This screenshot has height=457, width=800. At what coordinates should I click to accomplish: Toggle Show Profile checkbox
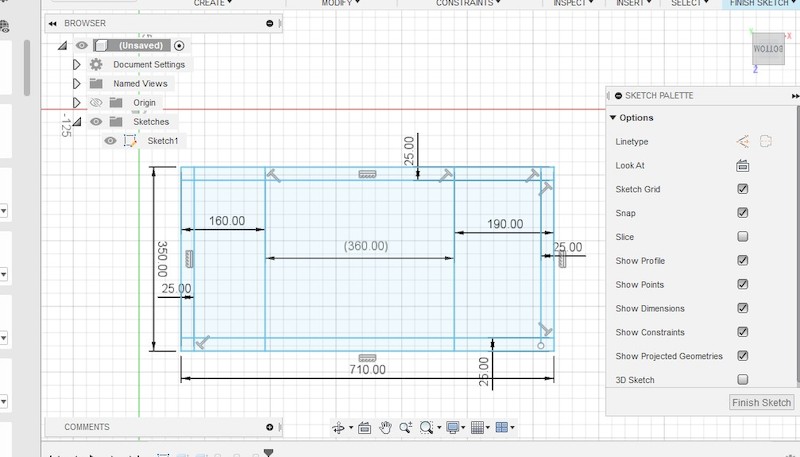click(x=743, y=260)
